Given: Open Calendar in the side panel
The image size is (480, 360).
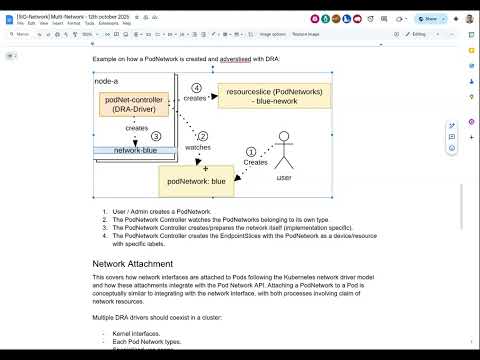Looking at the screenshot, I should pos(471,35).
